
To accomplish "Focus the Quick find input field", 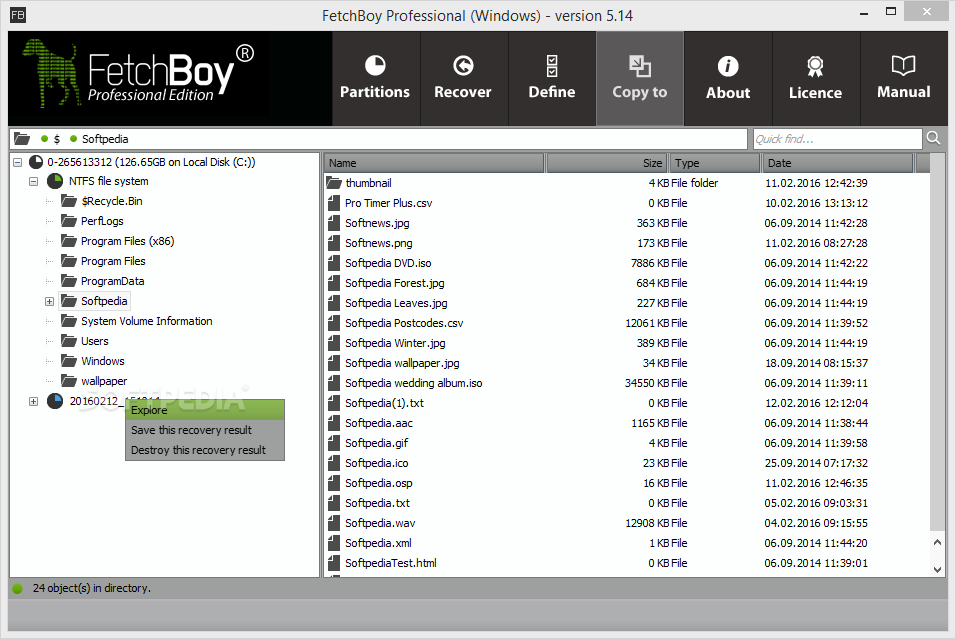I will coord(837,139).
